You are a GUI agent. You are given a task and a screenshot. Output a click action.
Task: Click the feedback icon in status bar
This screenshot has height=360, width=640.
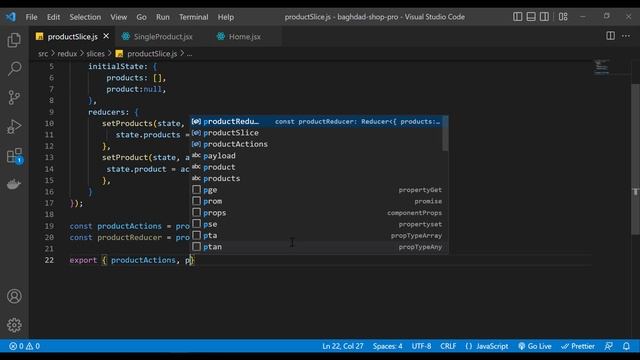click(x=608, y=346)
